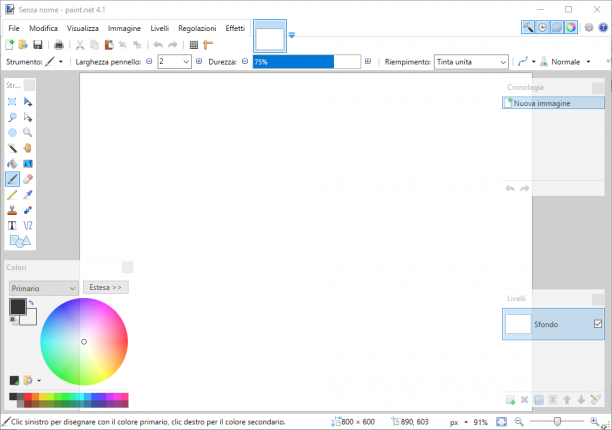The image size is (612, 430).
Task: Toggle rulers display
Action: (208, 44)
